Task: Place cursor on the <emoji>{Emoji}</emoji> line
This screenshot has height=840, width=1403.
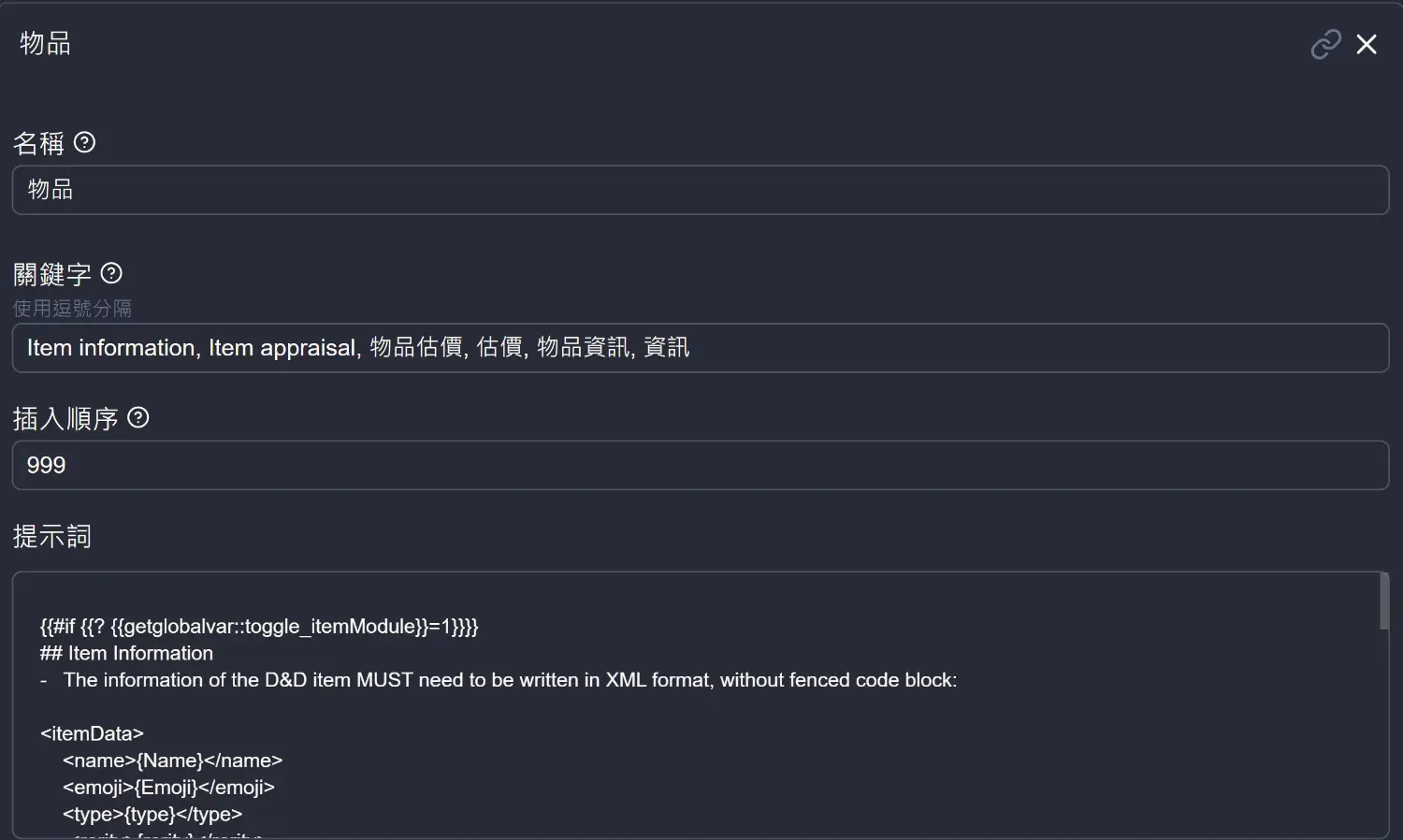Action: [168, 788]
